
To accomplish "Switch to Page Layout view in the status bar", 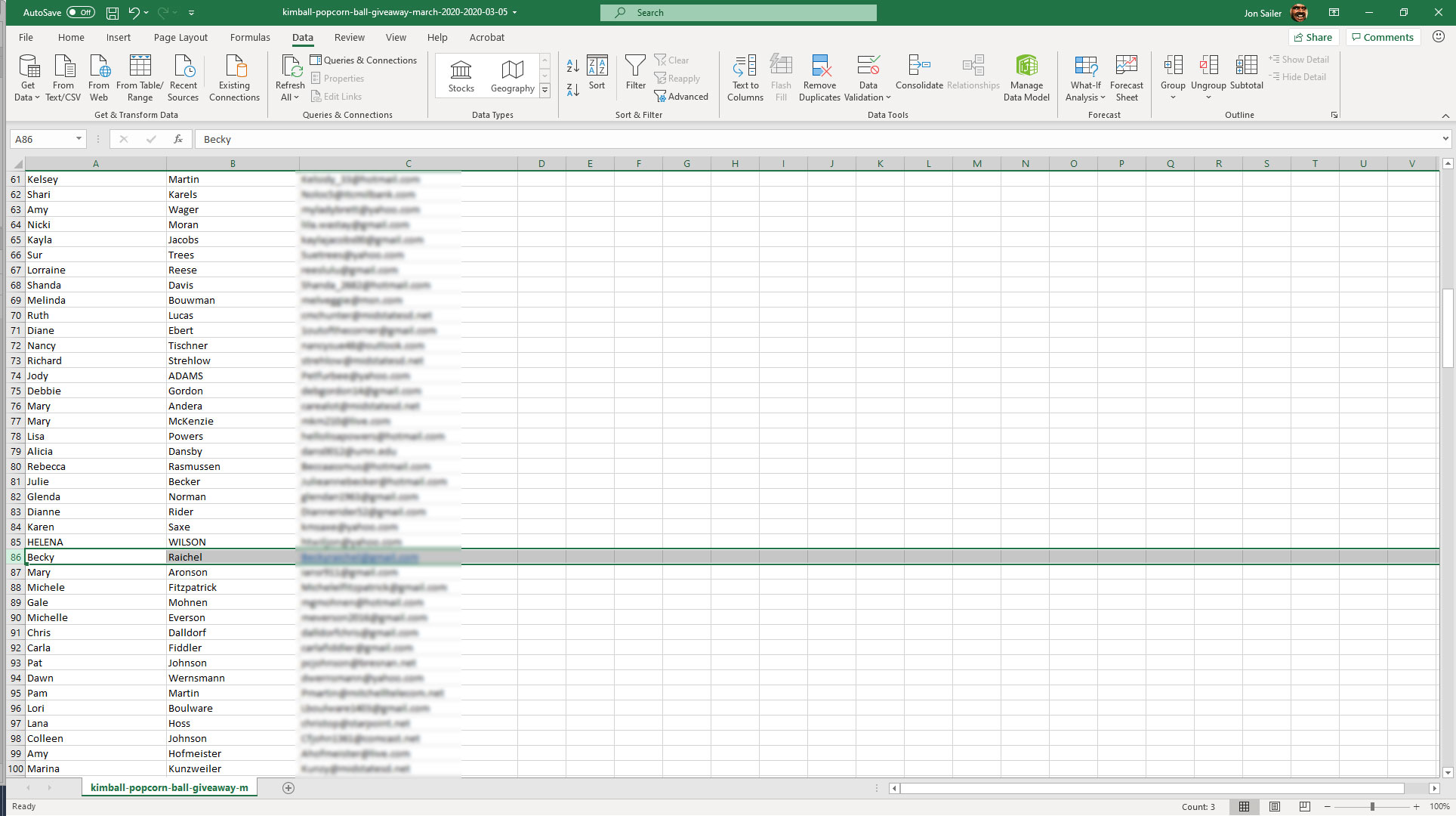I will point(1275,806).
